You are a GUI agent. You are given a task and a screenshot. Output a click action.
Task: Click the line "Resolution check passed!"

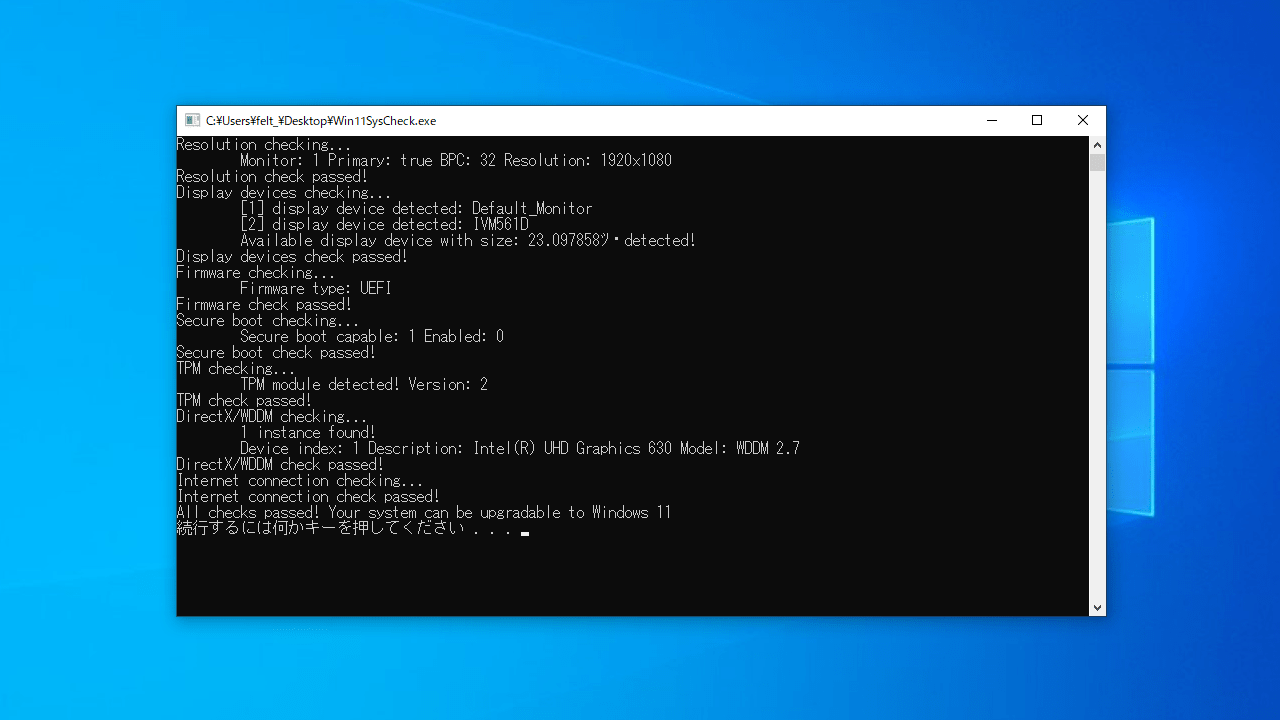pos(272,176)
